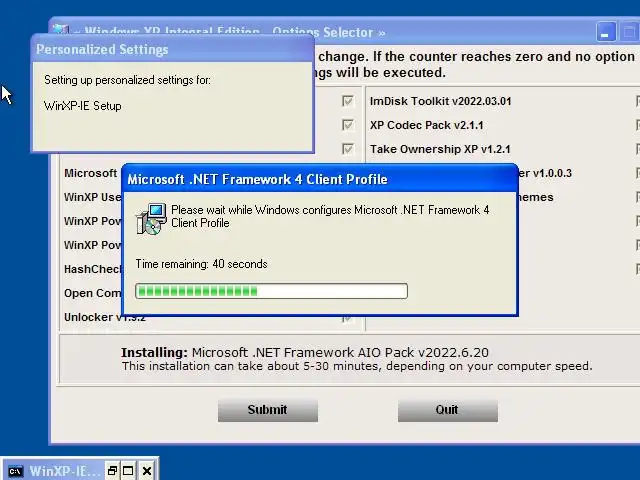Viewport: 640px width, 480px height.
Task: Select the WinXP Use entry in list
Action: point(92,197)
